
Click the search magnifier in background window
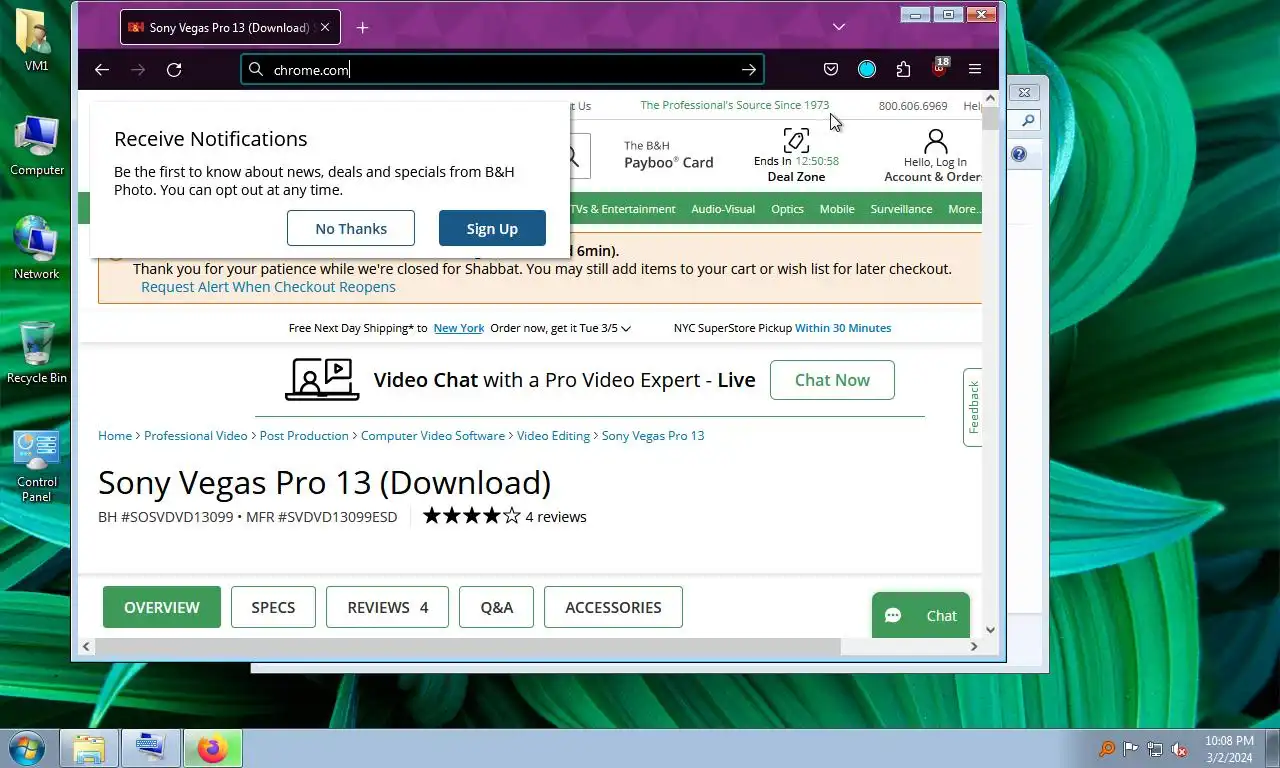(x=1027, y=121)
